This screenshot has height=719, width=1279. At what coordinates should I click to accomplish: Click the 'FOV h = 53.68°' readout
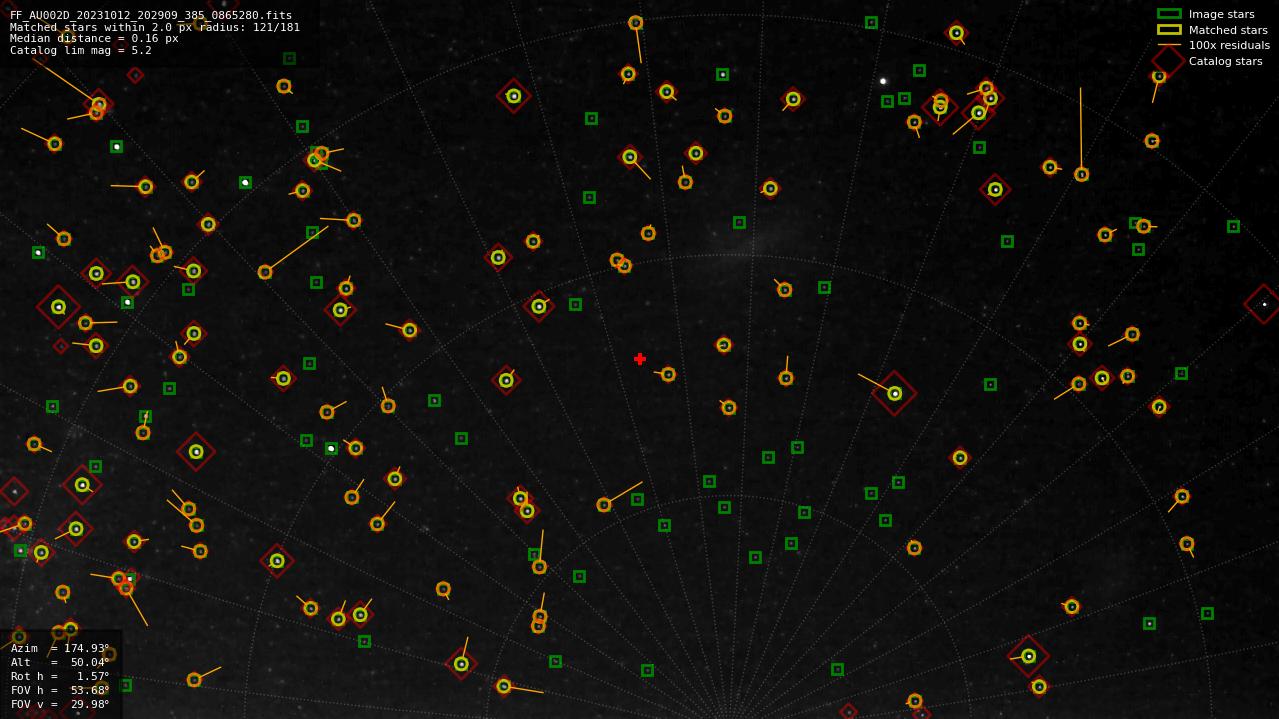60,690
